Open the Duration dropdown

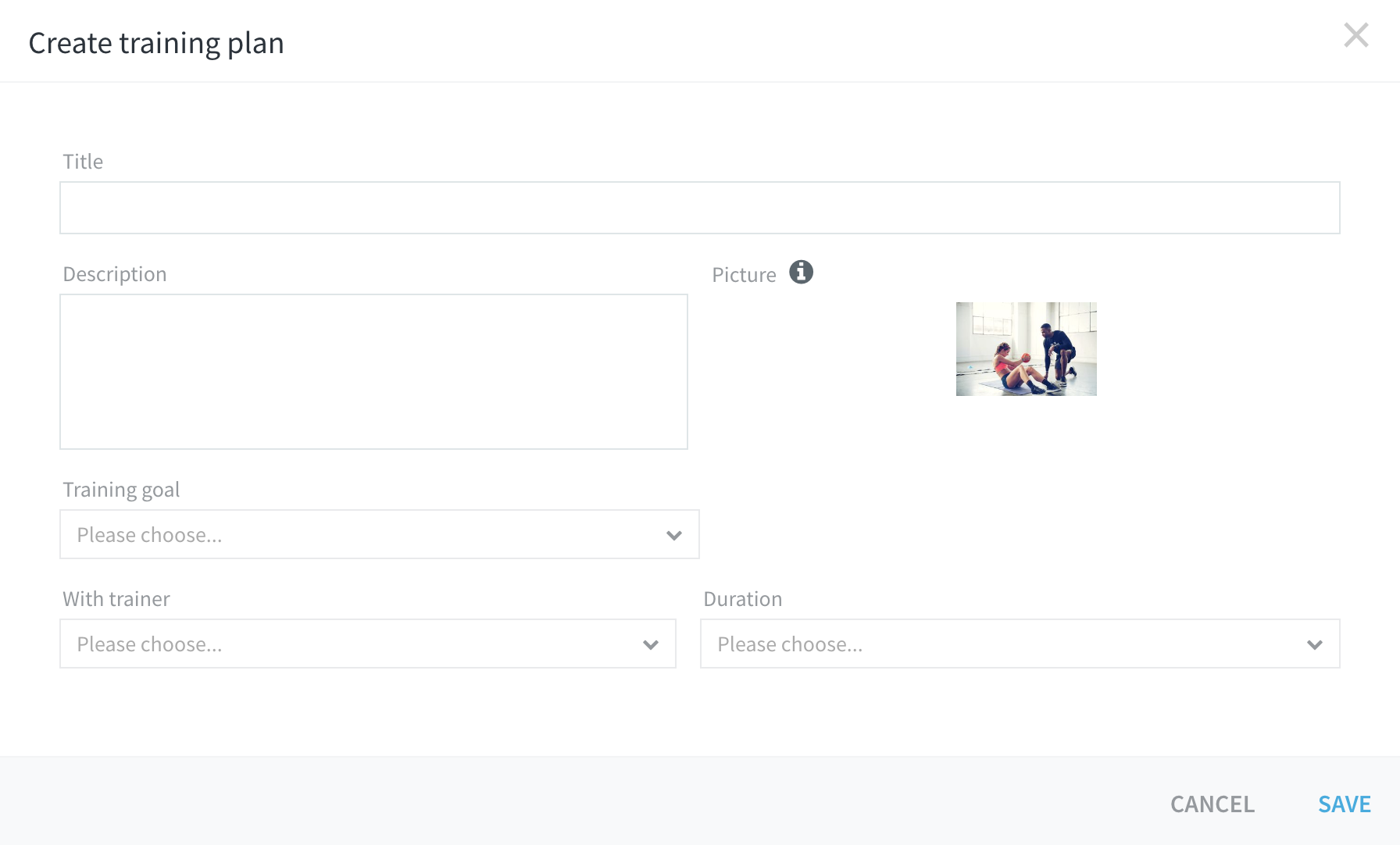pos(1020,644)
